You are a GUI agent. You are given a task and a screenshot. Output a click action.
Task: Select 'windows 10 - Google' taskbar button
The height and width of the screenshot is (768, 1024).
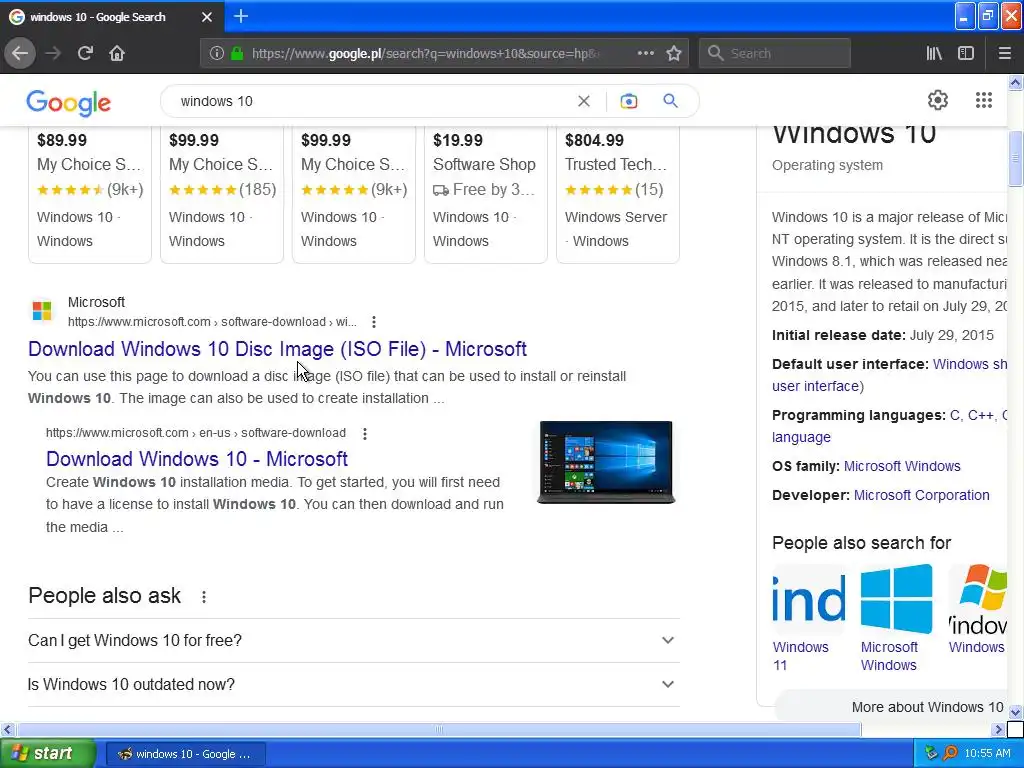point(185,754)
